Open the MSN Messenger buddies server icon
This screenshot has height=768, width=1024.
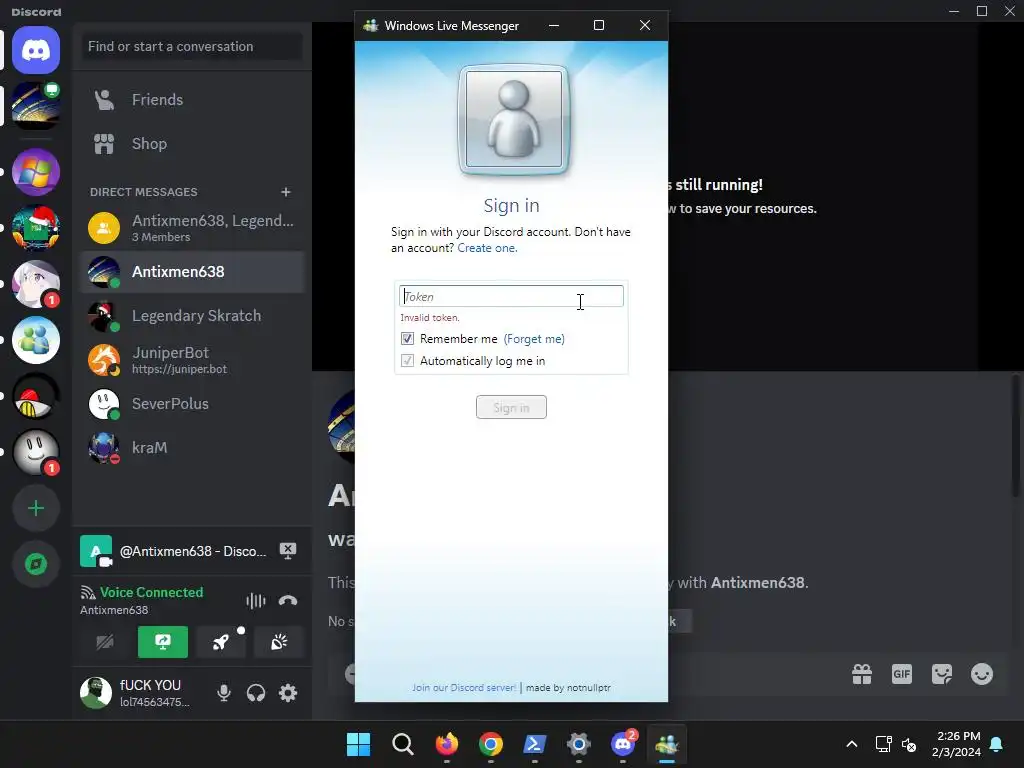point(36,340)
